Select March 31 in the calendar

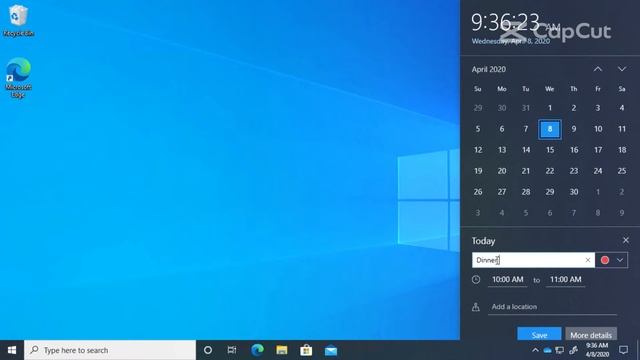coord(526,108)
